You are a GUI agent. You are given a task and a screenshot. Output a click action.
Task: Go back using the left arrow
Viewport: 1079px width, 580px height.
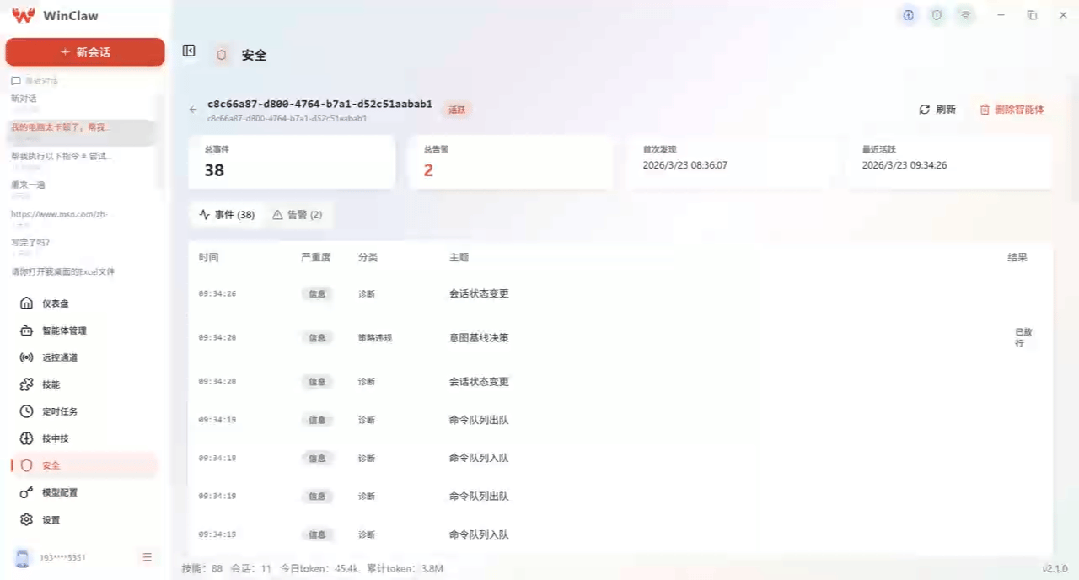pyautogui.click(x=193, y=109)
